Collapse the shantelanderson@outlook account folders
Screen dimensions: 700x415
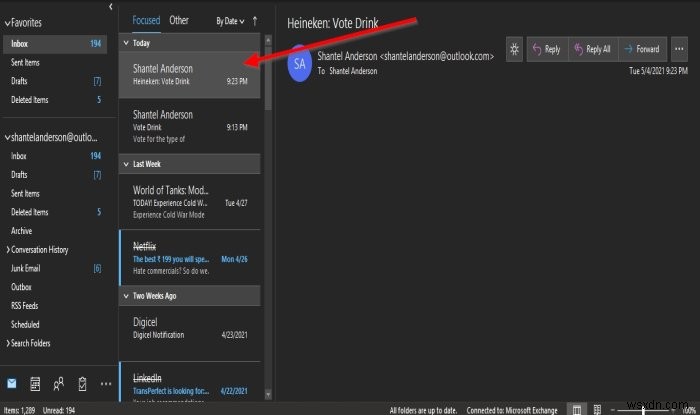coord(7,137)
